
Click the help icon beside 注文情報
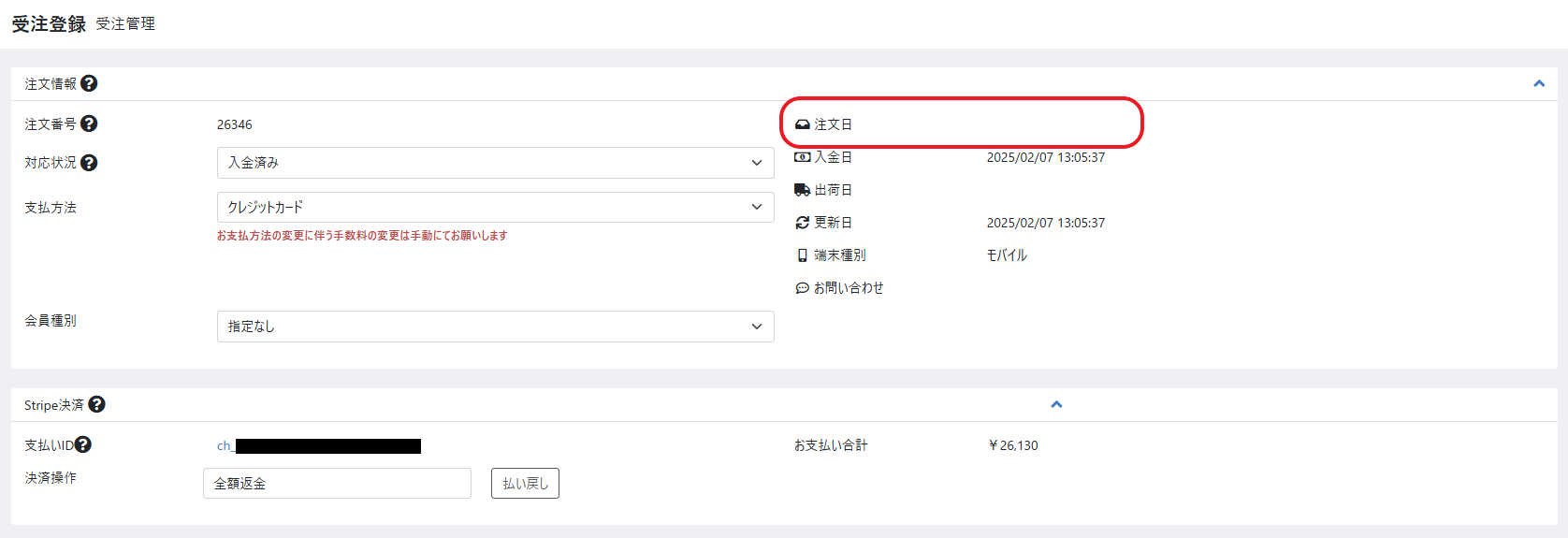pos(89,83)
